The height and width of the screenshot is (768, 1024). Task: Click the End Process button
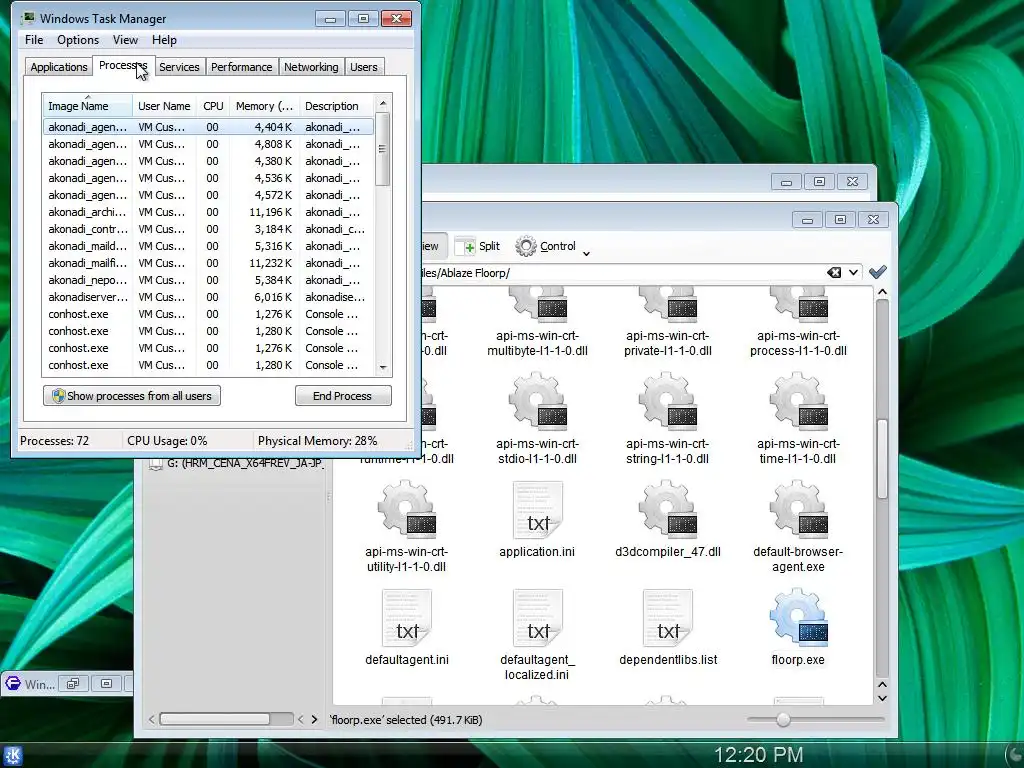tap(343, 396)
